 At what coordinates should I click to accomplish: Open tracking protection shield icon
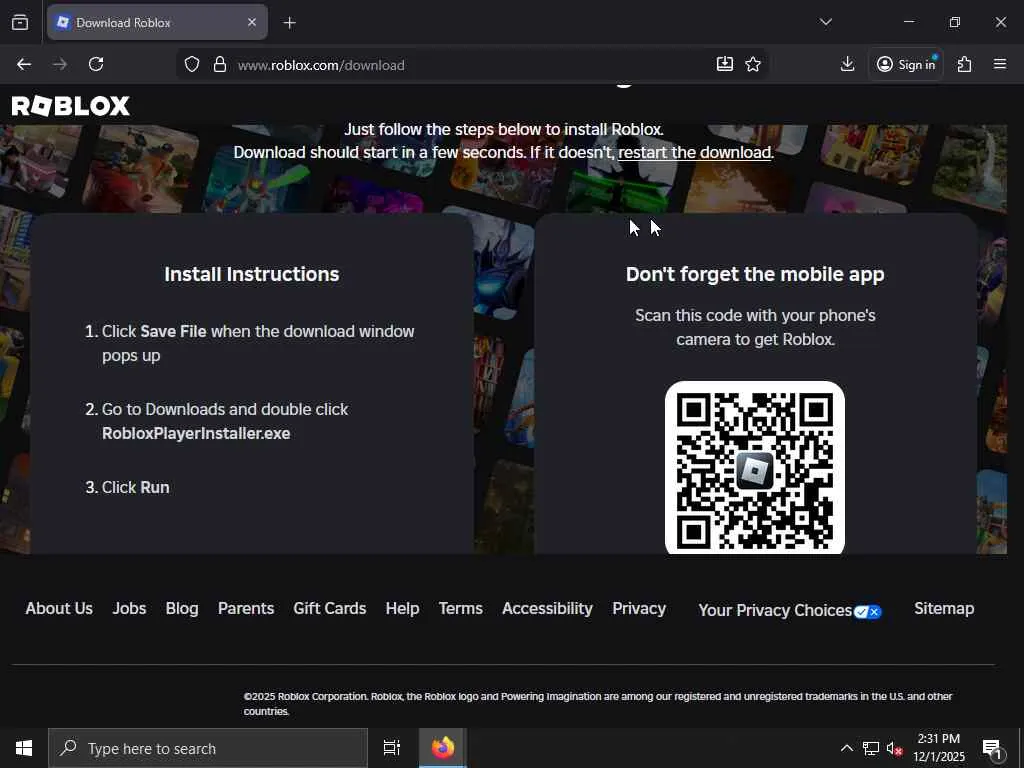[x=191, y=64]
